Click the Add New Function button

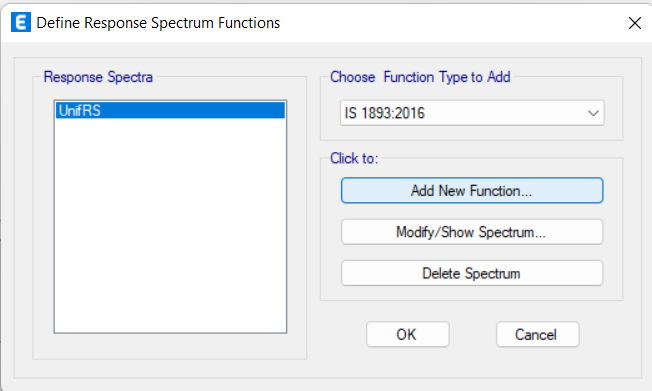[x=472, y=191]
